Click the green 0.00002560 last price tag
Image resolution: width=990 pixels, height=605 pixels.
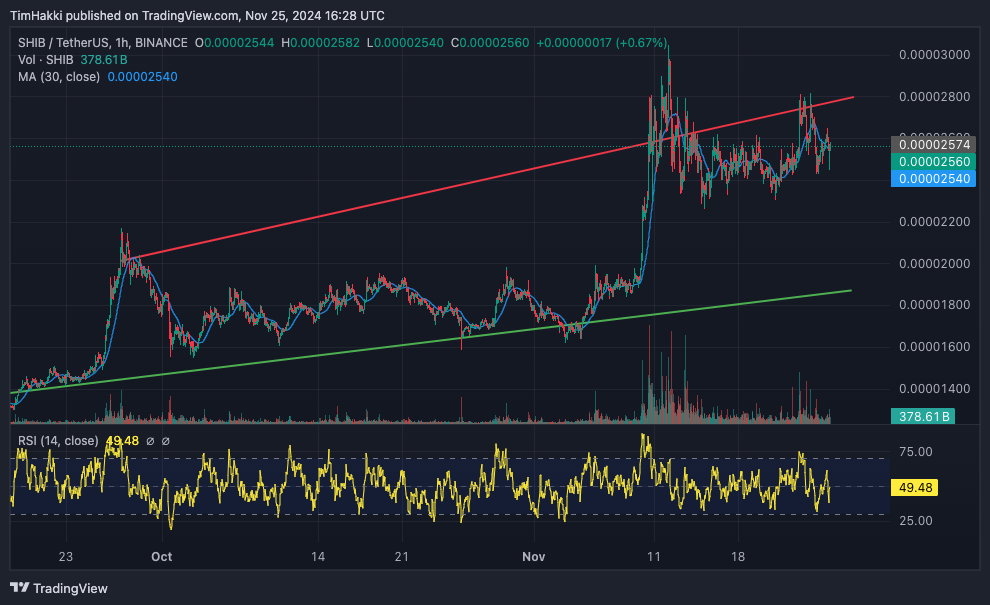coord(934,162)
